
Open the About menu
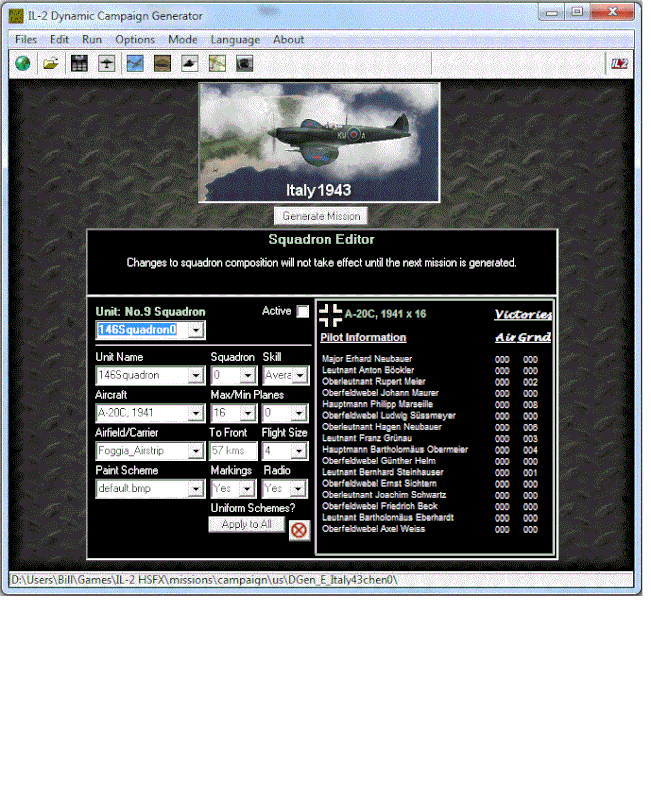pos(288,40)
